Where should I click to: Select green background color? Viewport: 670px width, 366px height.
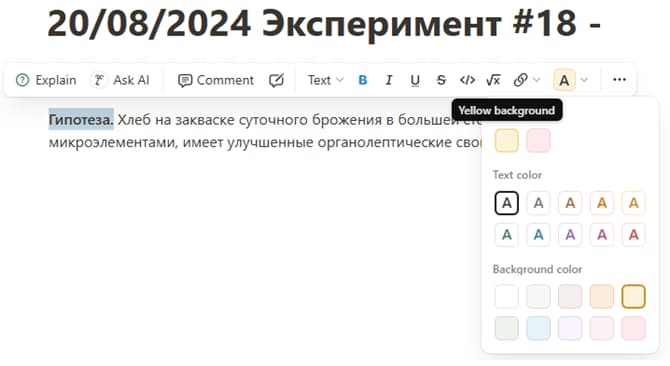(x=506, y=328)
